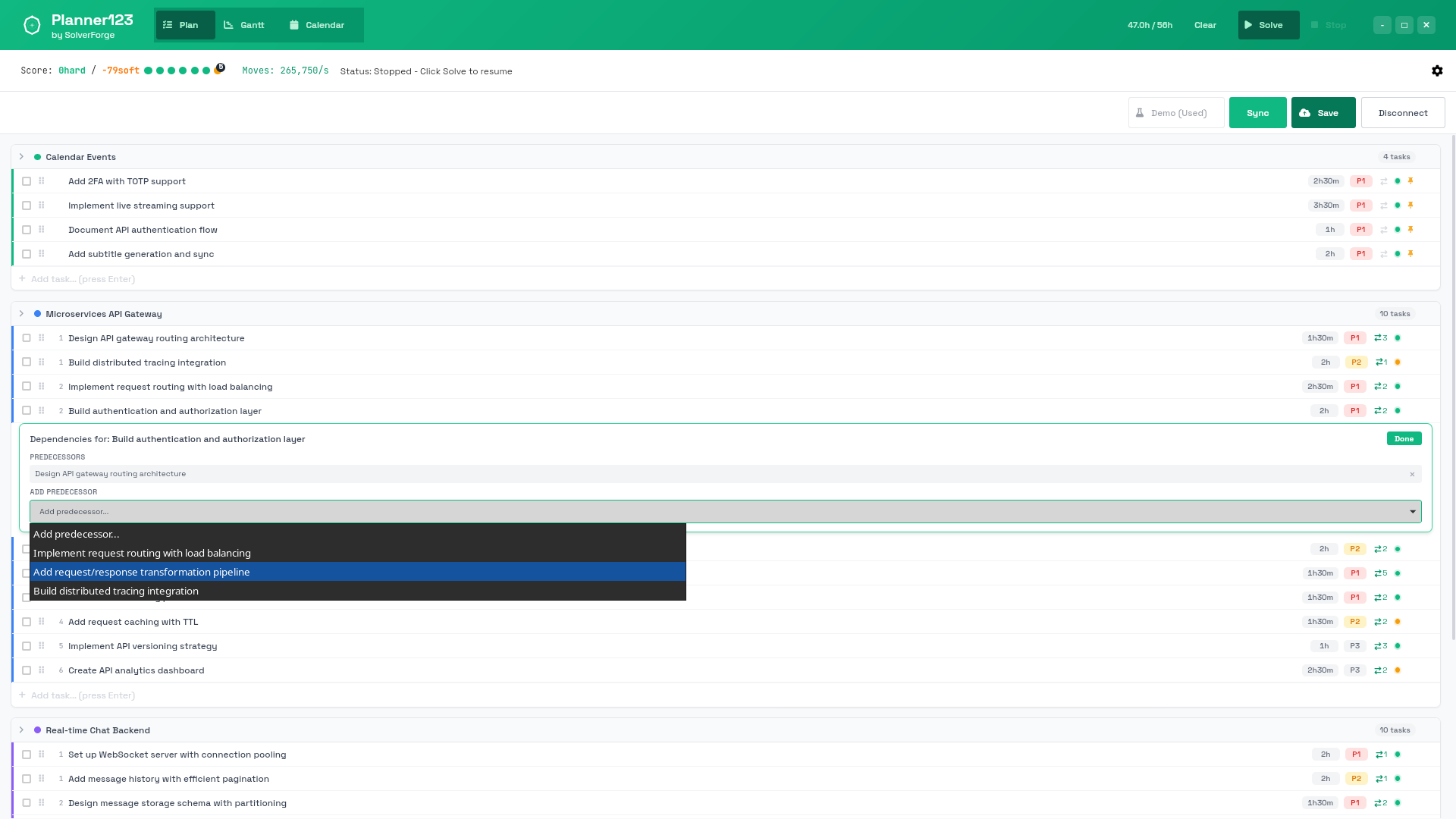Select 'Add request/response transformation pipeline' from the dropdown list
The height and width of the screenshot is (819, 1456).
141,572
